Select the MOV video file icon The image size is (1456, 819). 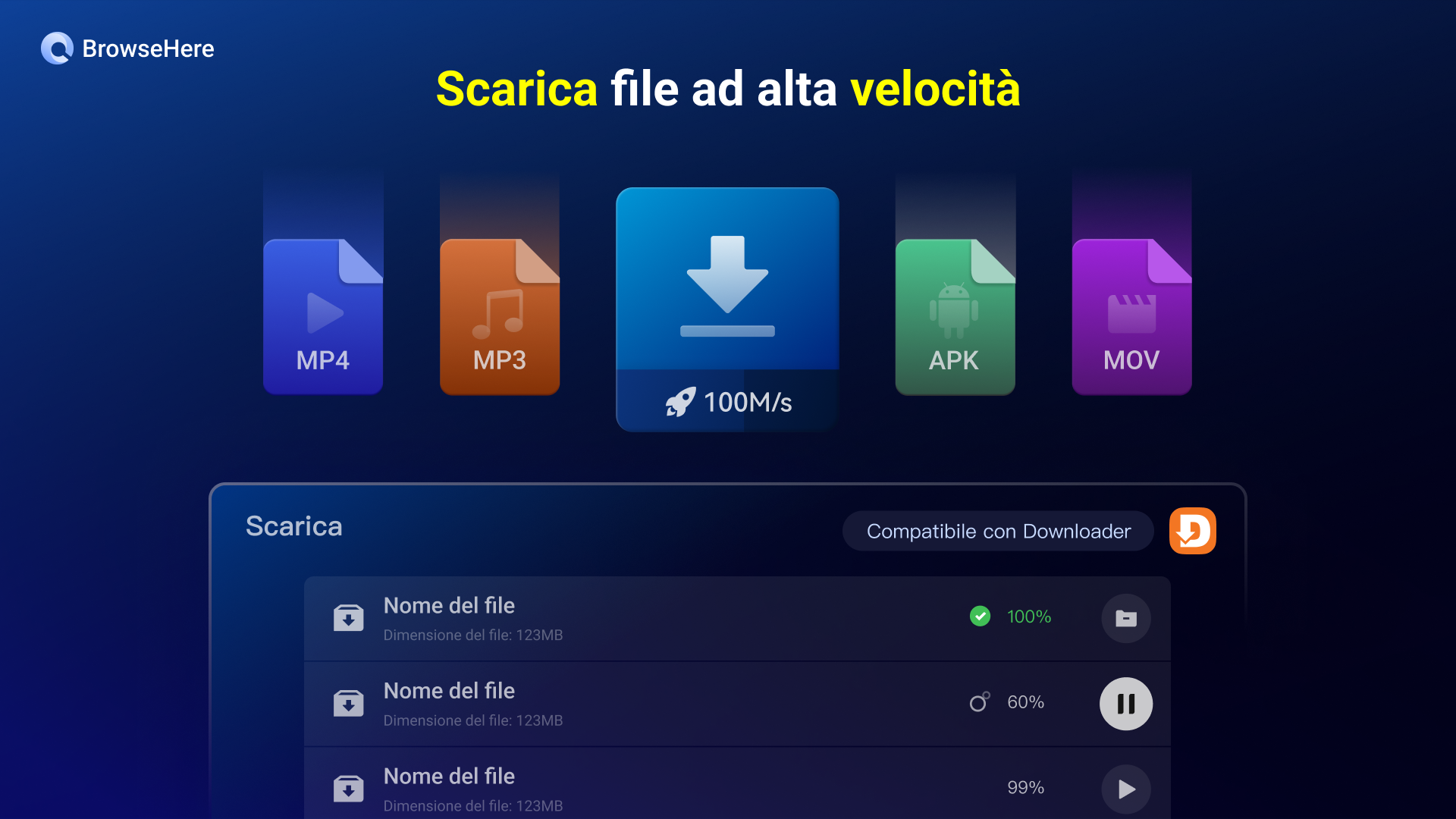1131,316
